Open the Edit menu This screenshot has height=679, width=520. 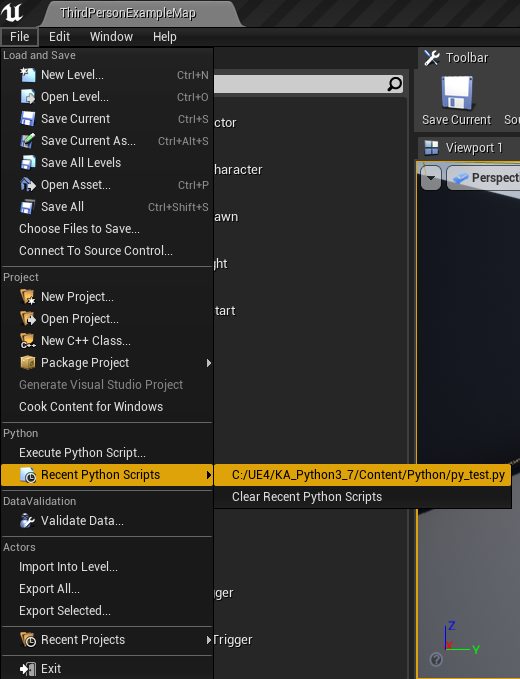pyautogui.click(x=59, y=37)
